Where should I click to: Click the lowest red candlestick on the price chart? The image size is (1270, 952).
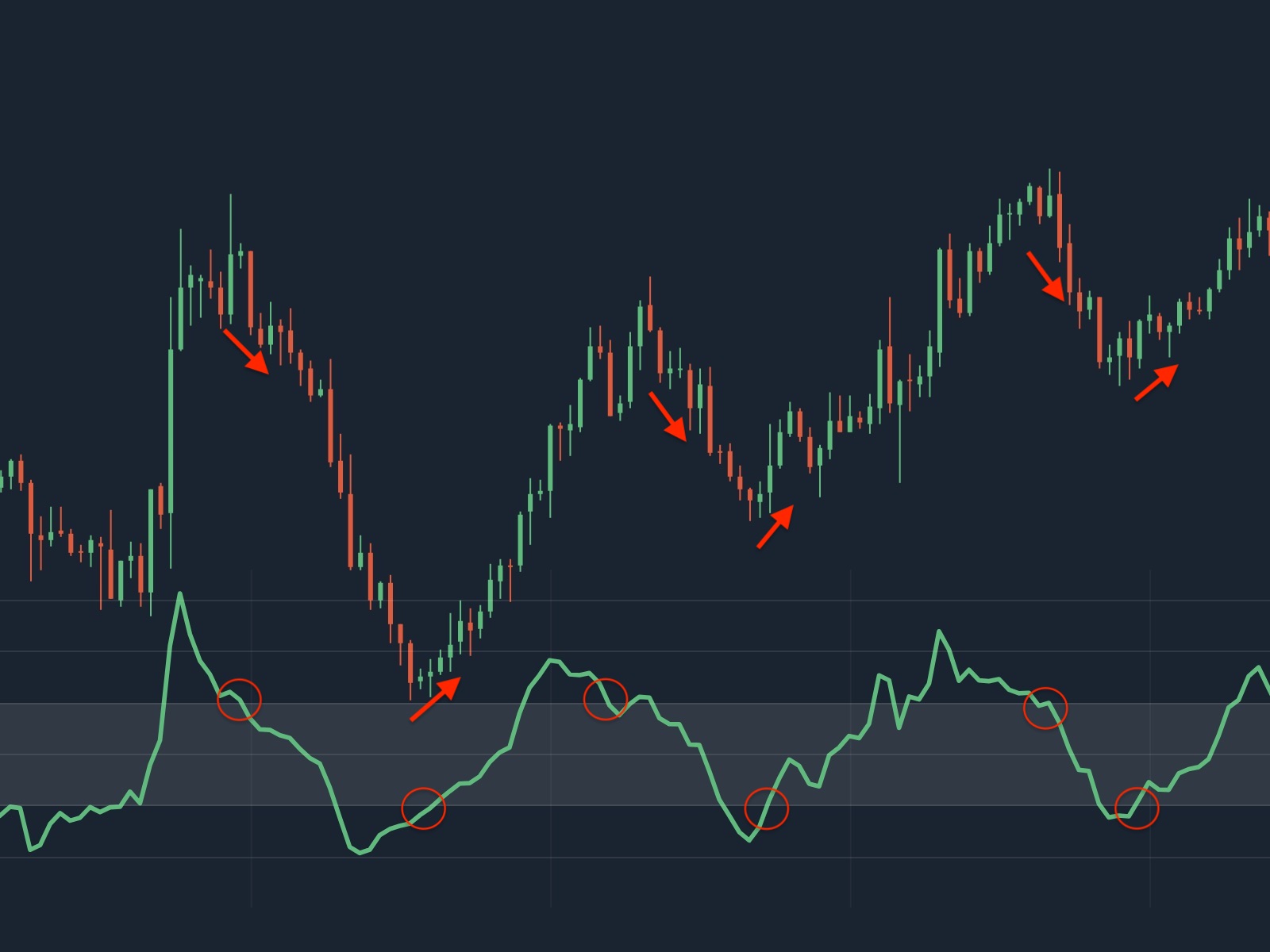(x=410, y=662)
